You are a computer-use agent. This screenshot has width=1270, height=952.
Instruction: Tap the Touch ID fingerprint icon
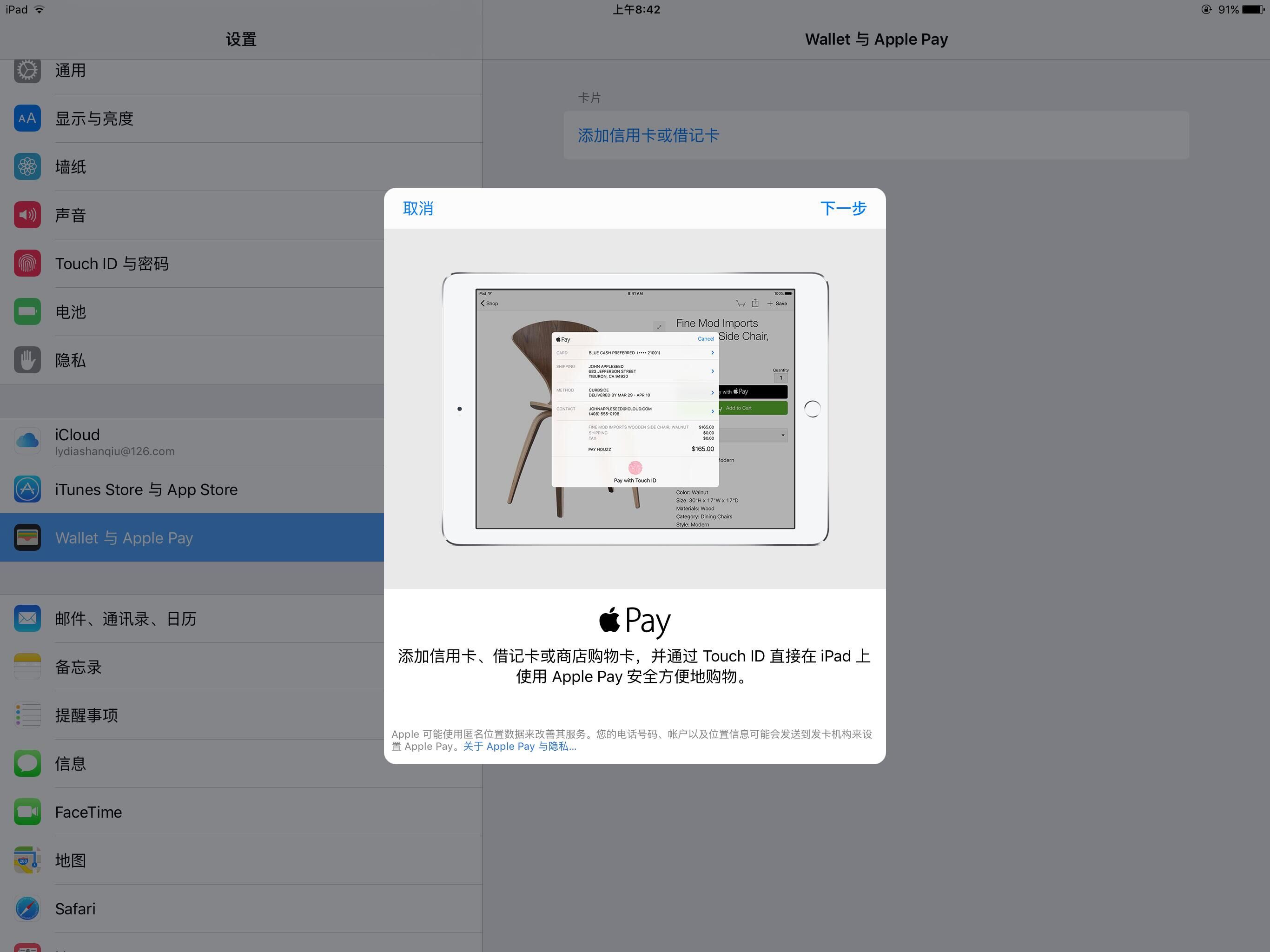[27, 263]
